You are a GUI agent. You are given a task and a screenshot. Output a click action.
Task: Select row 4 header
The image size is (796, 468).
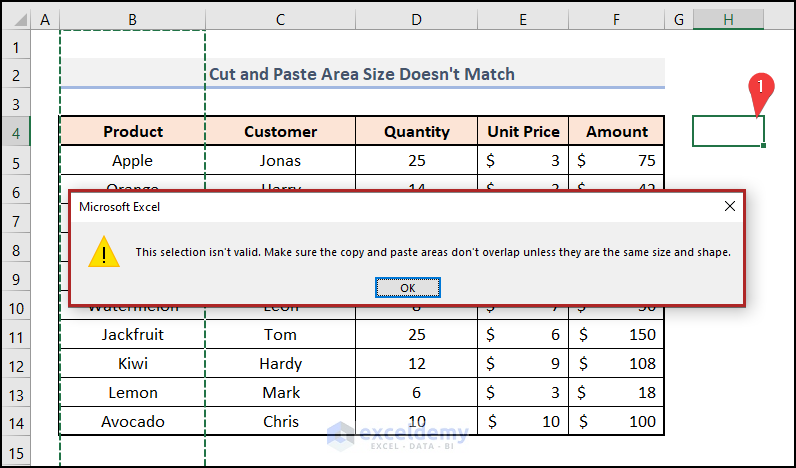point(17,131)
